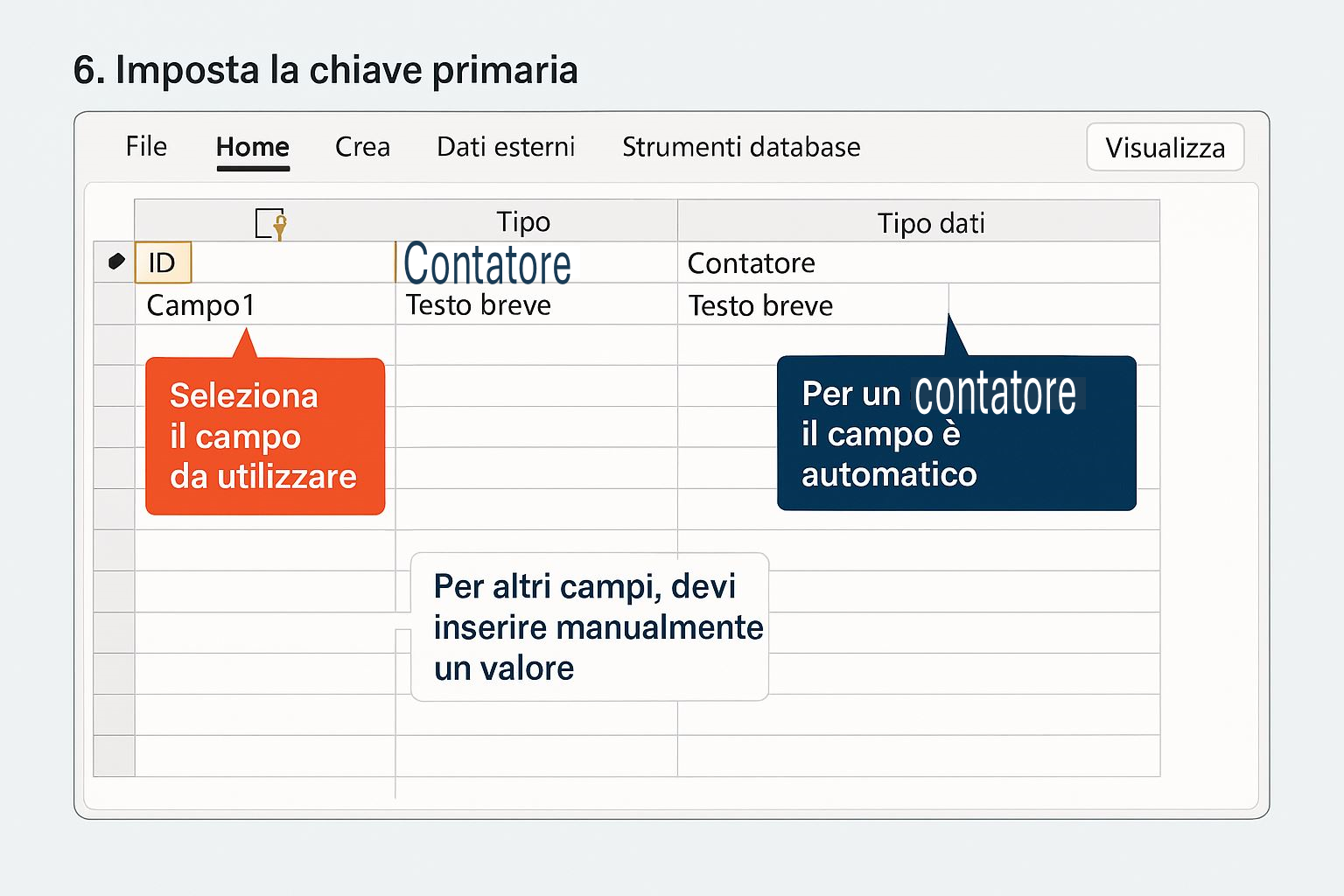Go to the Dati esterni tab
Viewport: 1344px width, 896px height.
point(506,147)
